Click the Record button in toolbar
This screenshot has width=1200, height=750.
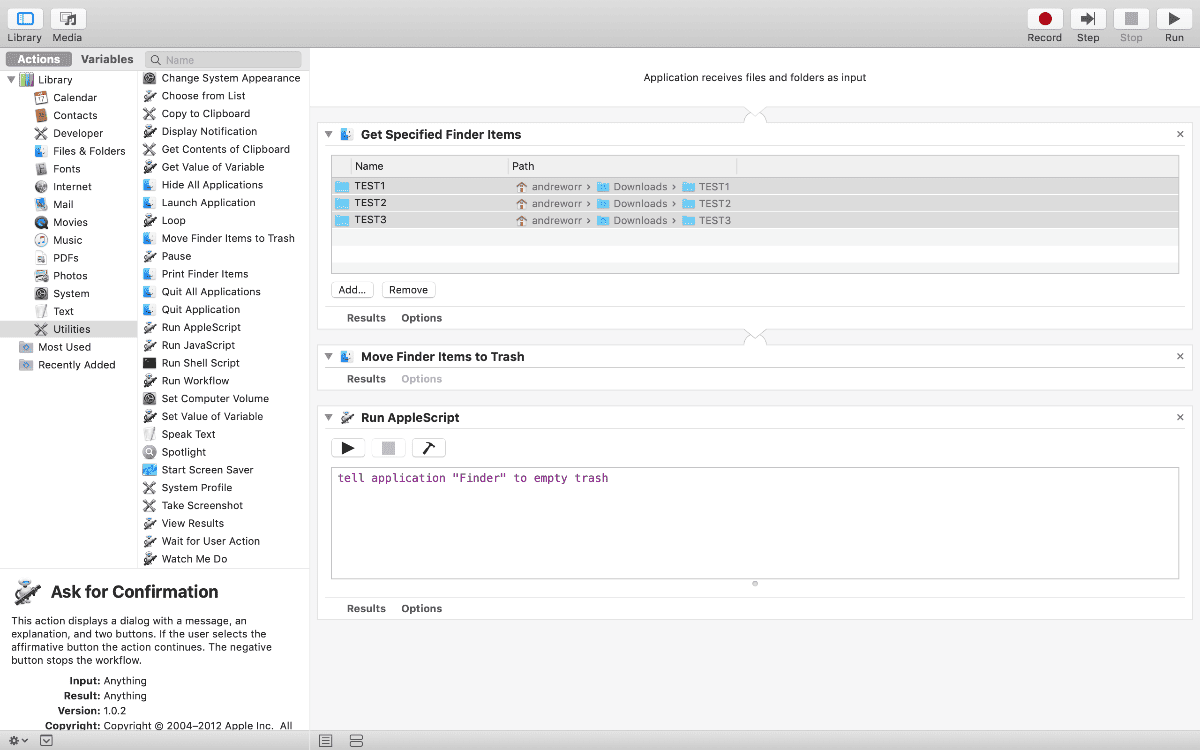click(x=1044, y=19)
